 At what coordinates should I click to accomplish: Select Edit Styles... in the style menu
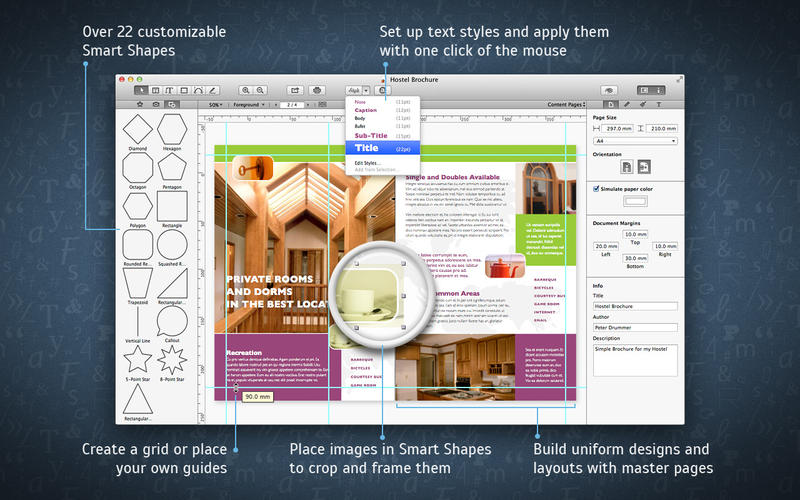pyautogui.click(x=368, y=162)
